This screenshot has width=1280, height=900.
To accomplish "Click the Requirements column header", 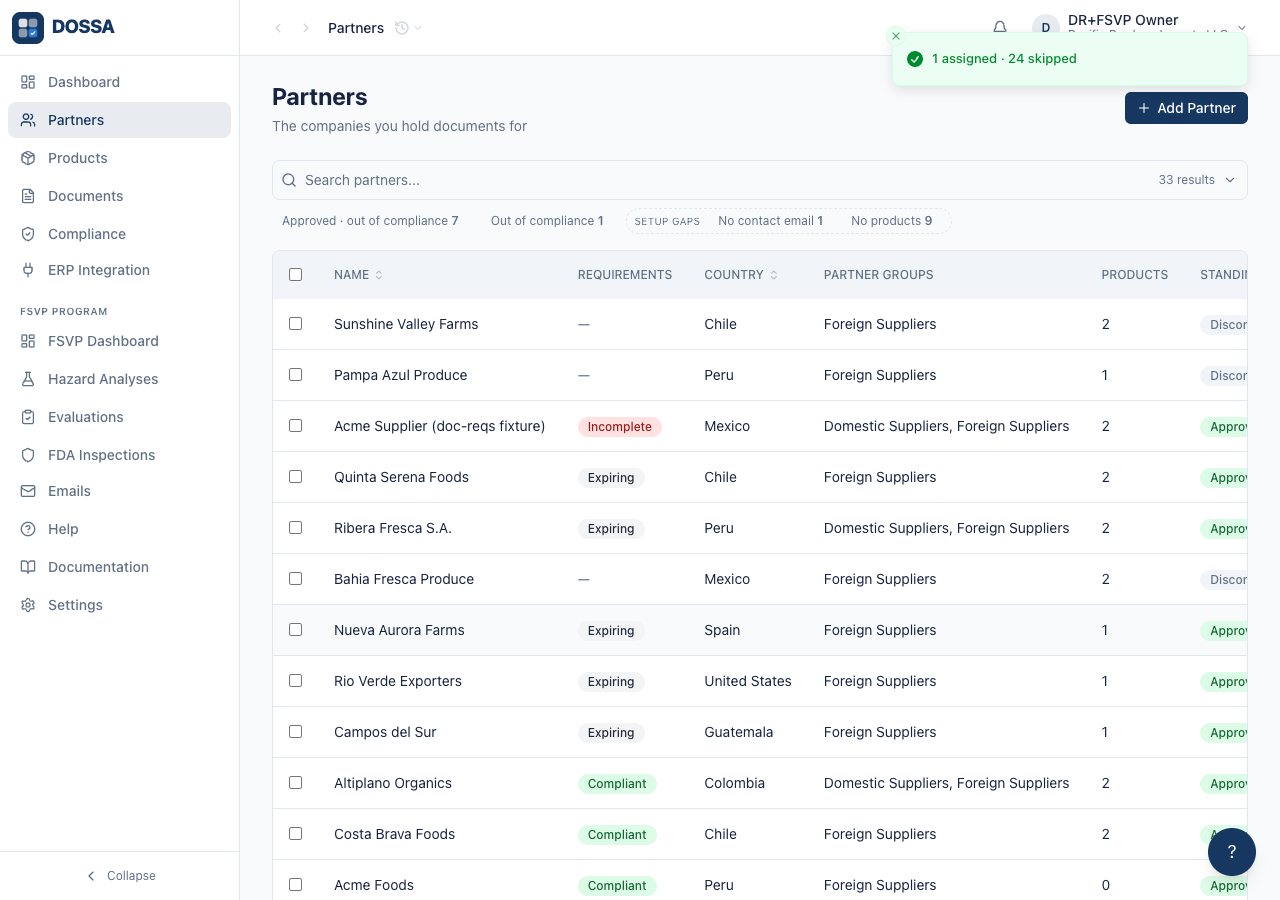I will click(625, 274).
